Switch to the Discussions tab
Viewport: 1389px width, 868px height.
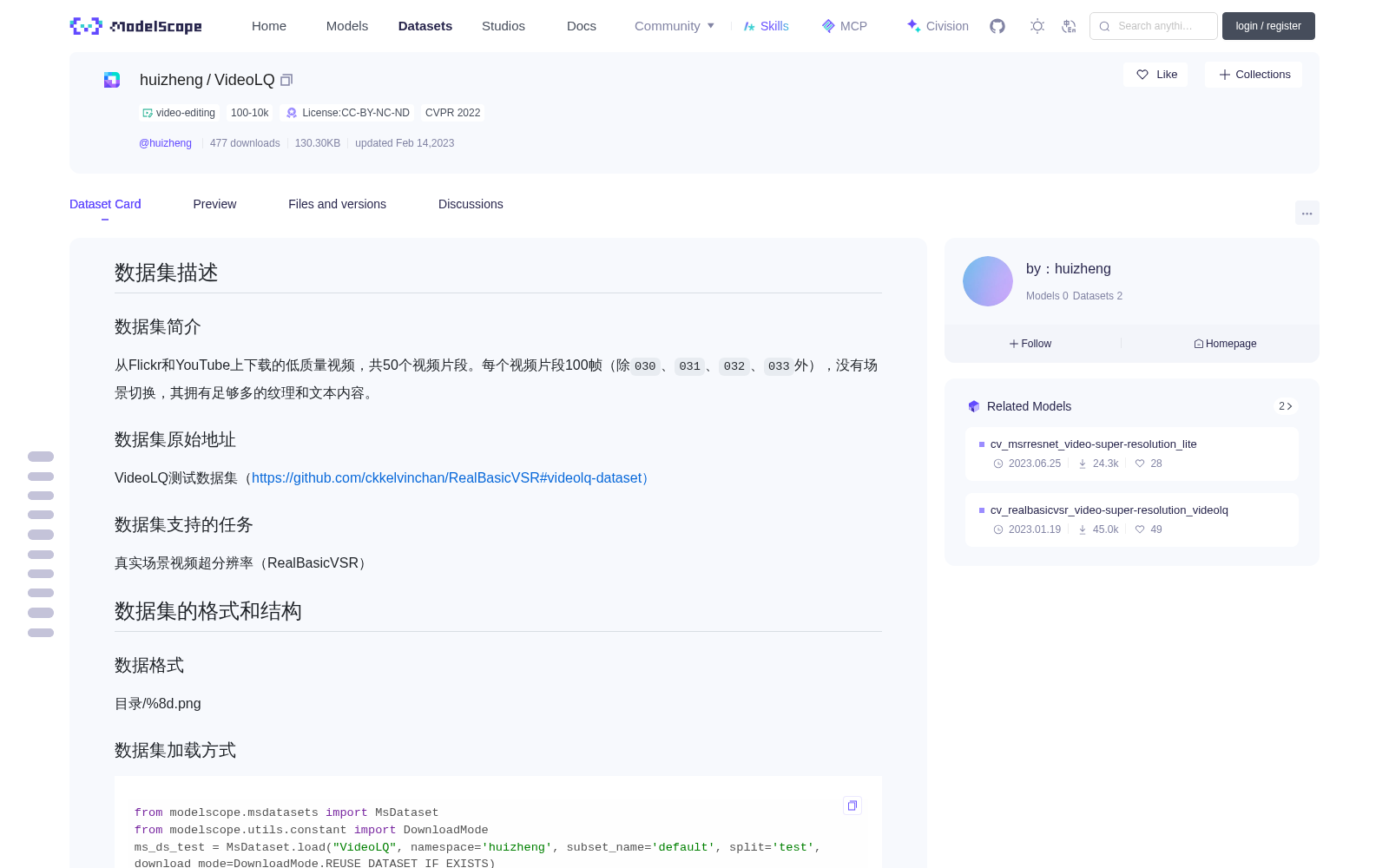click(471, 204)
